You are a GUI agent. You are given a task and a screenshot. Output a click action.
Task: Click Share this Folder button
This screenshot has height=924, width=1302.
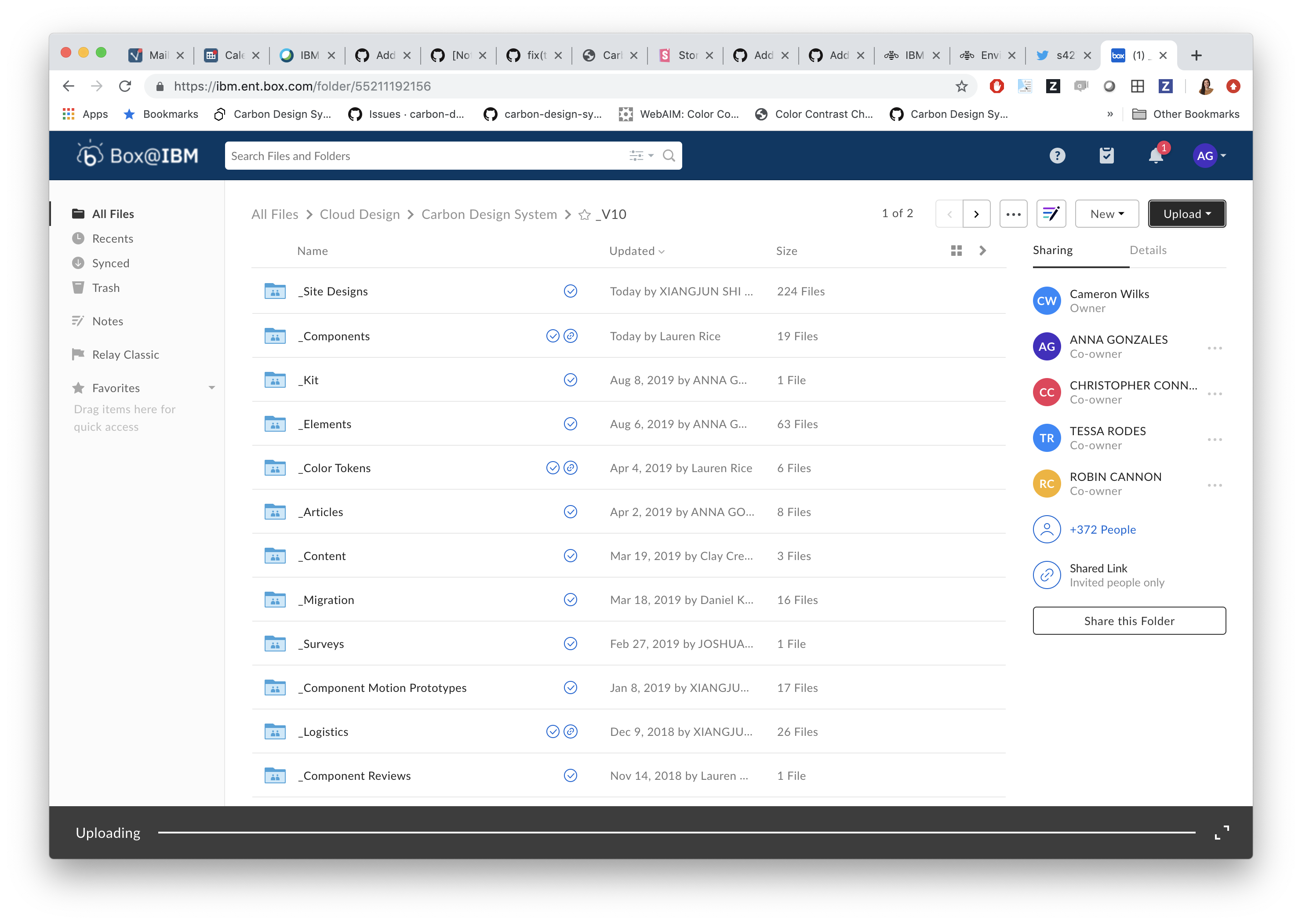coord(1128,621)
